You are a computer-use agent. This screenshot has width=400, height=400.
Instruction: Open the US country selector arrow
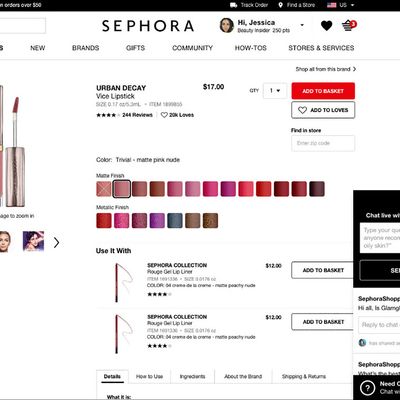pyautogui.click(x=353, y=5)
